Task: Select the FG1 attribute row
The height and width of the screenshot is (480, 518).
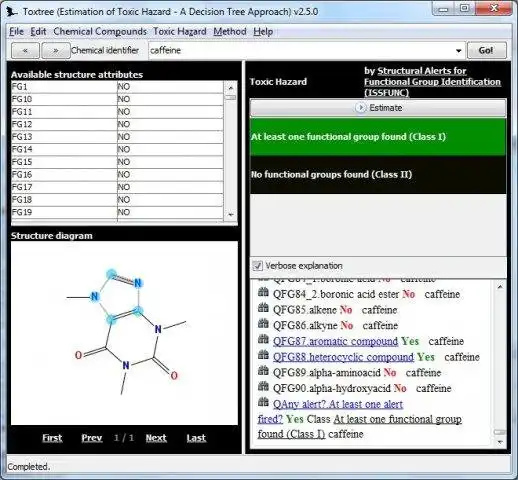Action: click(117, 87)
